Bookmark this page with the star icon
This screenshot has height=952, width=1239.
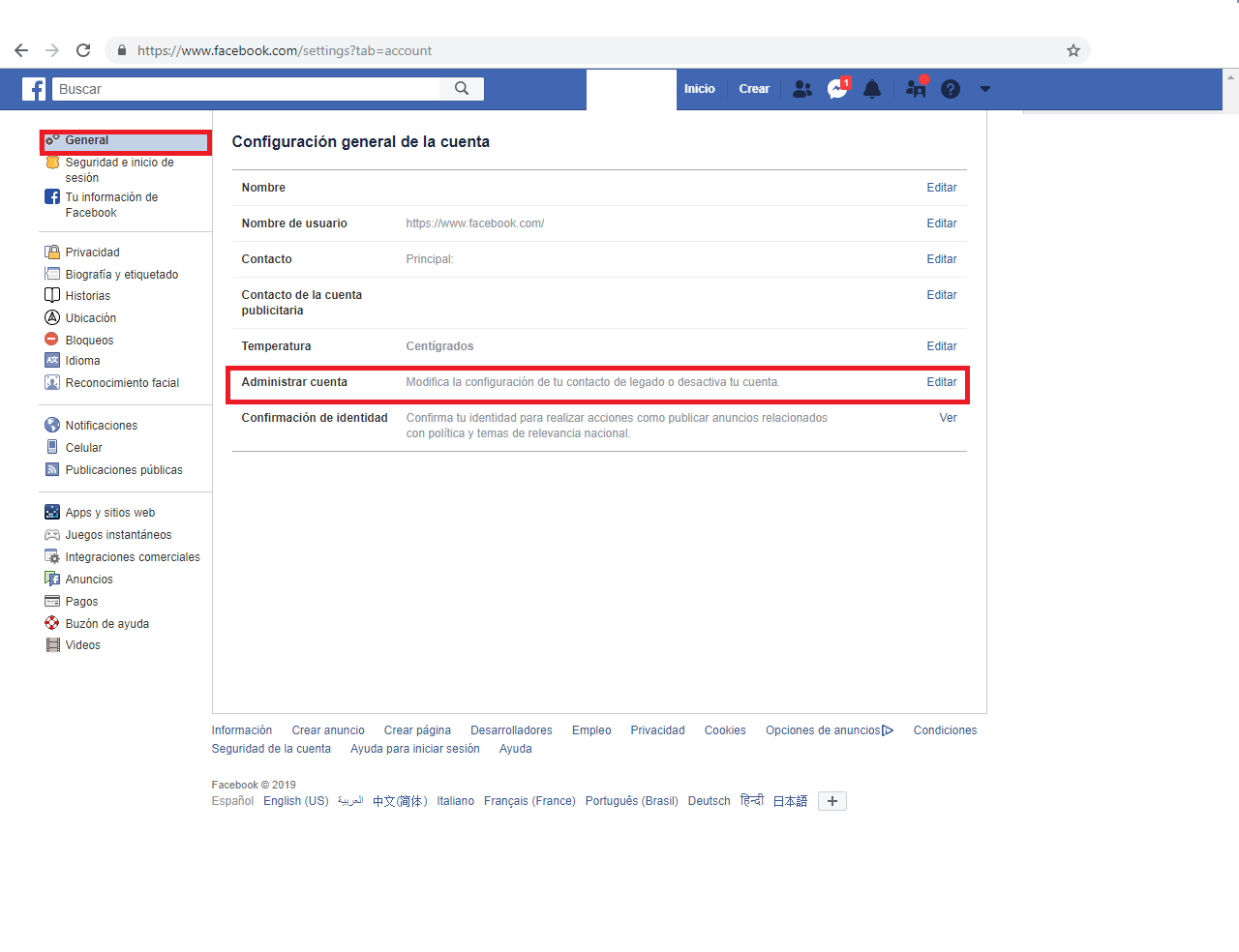[x=1073, y=50]
